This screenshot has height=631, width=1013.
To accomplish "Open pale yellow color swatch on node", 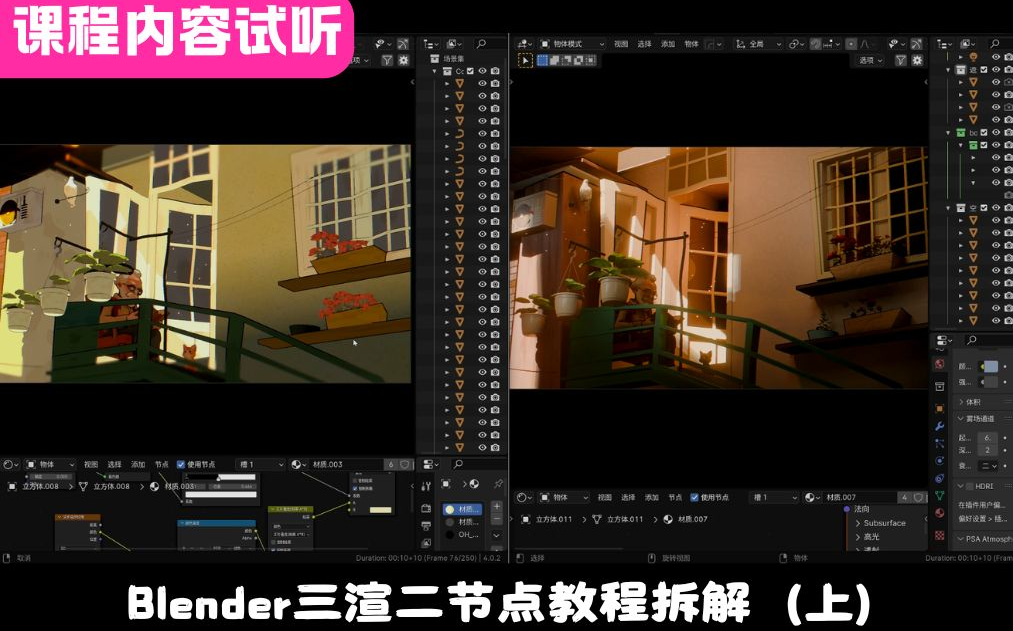I will pyautogui.click(x=380, y=510).
